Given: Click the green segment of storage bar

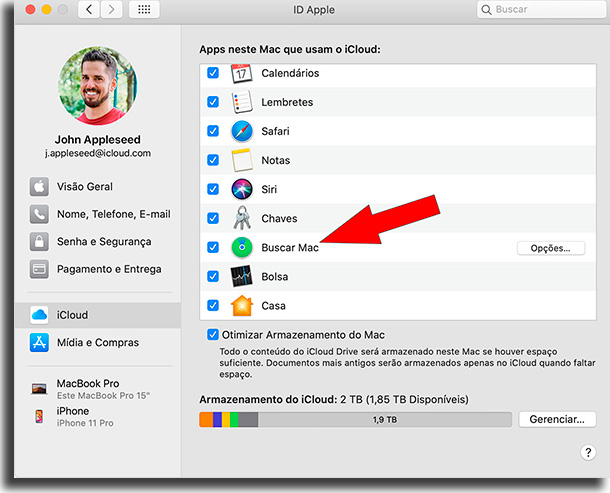Looking at the screenshot, I should [x=234, y=419].
